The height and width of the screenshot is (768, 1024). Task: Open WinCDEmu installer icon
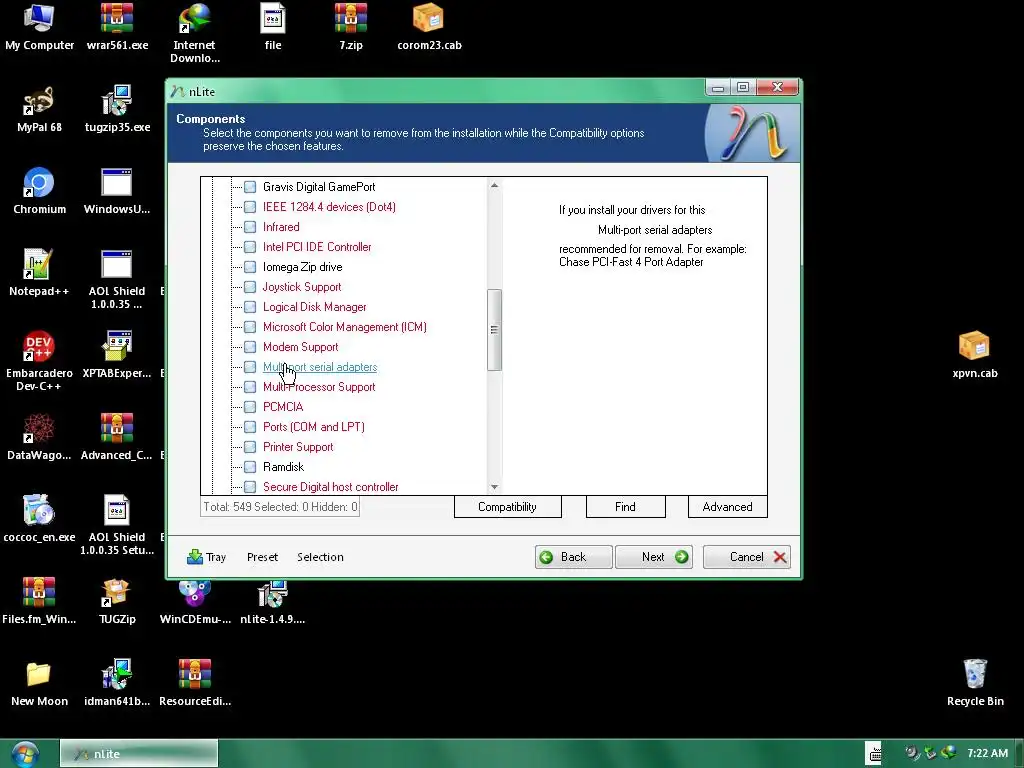tap(195, 603)
